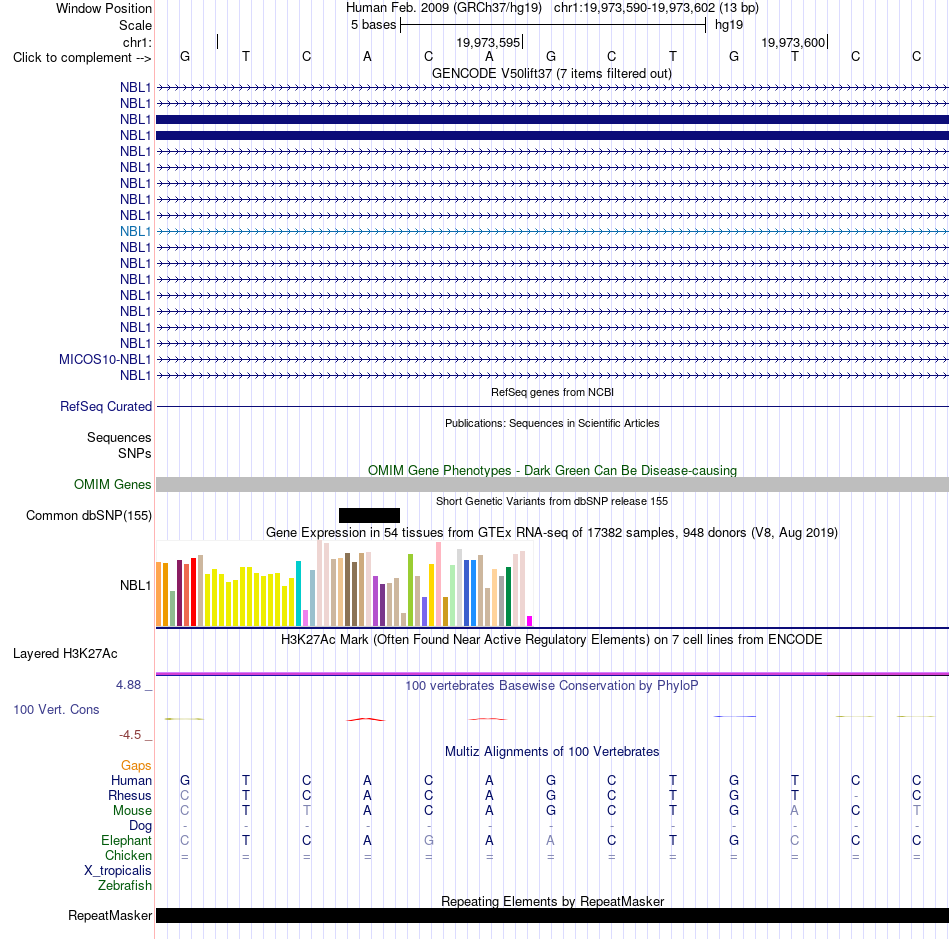
Task: Click the 'chr1:' ruler label
Action: click(137, 42)
